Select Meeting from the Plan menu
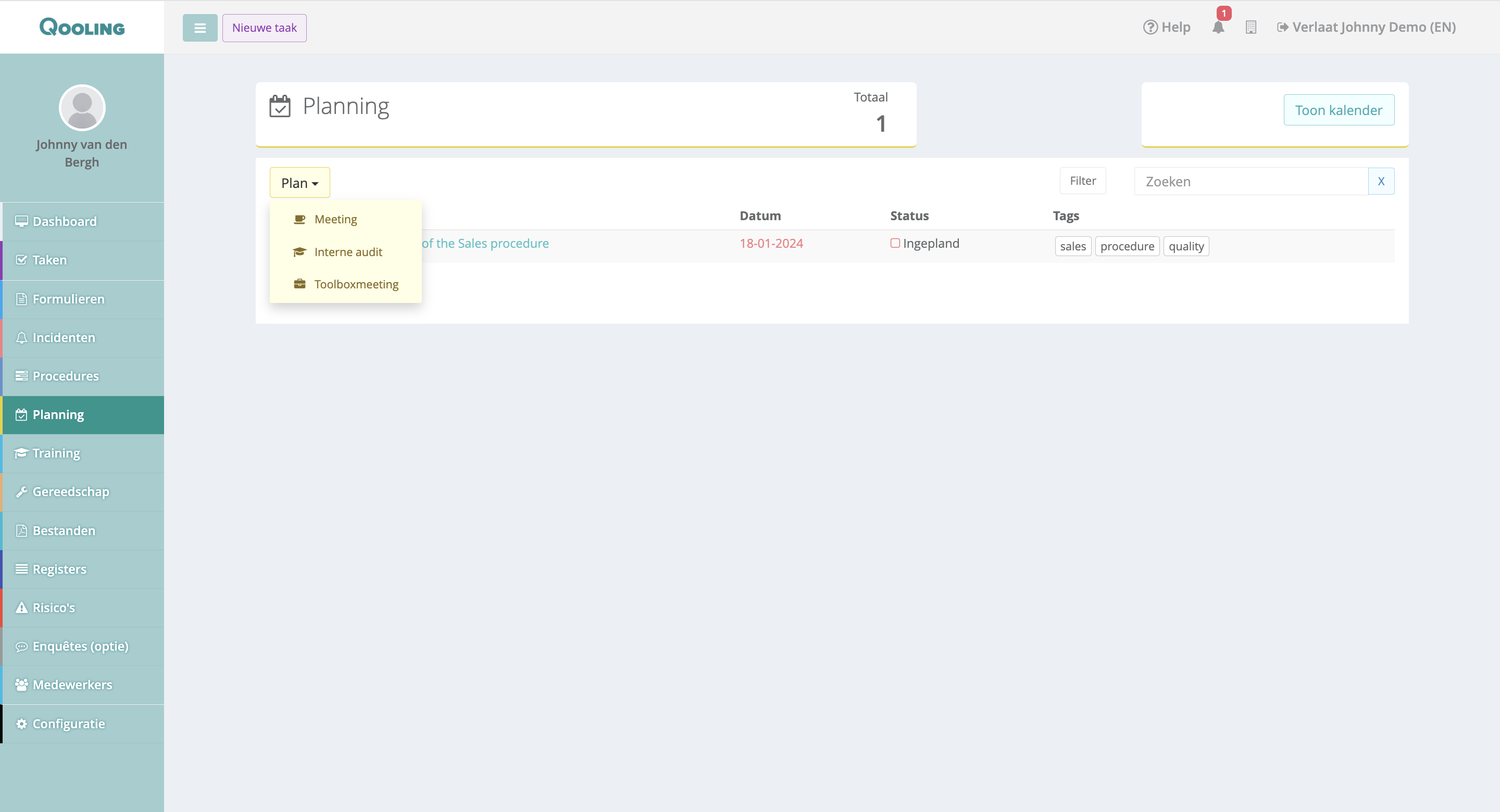The image size is (1500, 812). [335, 220]
